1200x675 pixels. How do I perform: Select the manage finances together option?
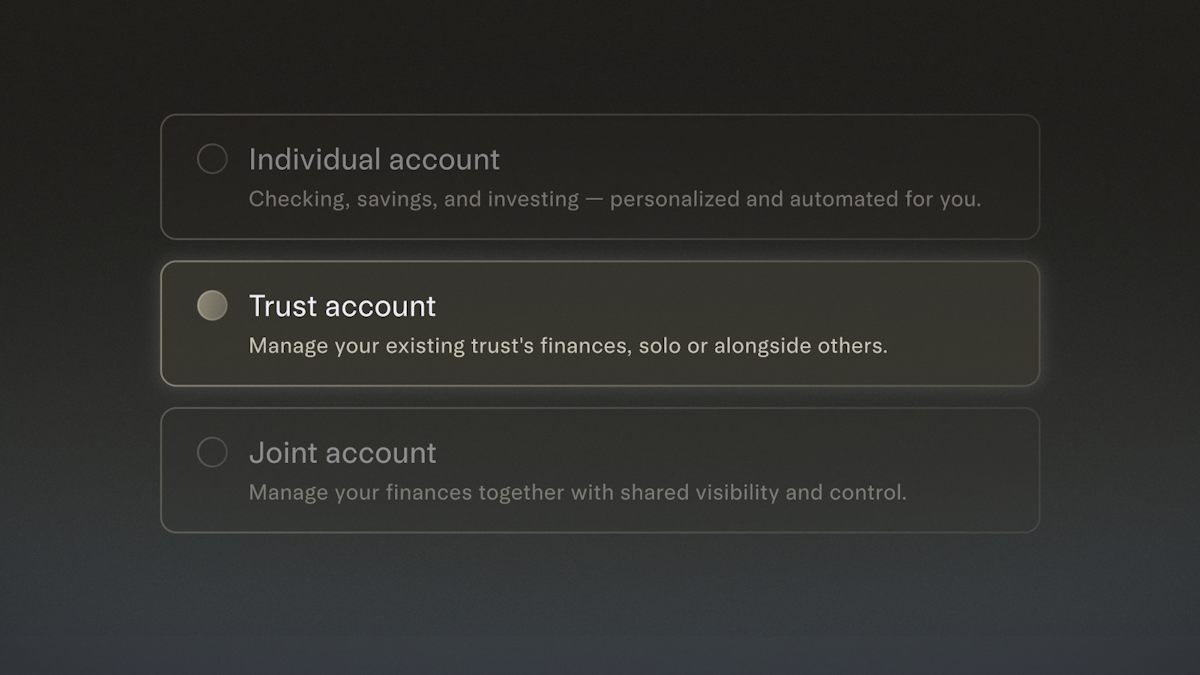600,470
